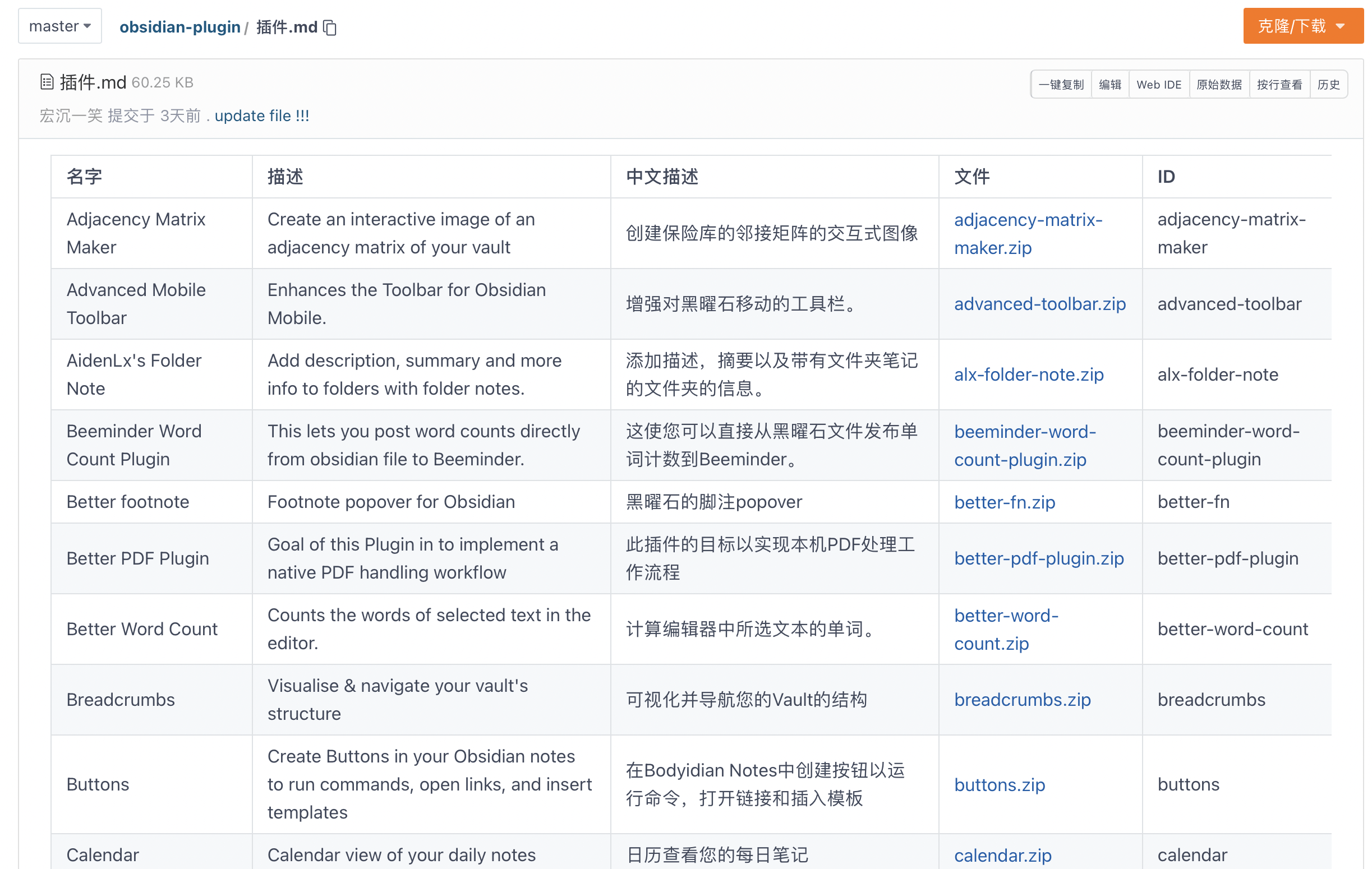Select master branch dropdown
The image size is (1372, 869).
58,27
